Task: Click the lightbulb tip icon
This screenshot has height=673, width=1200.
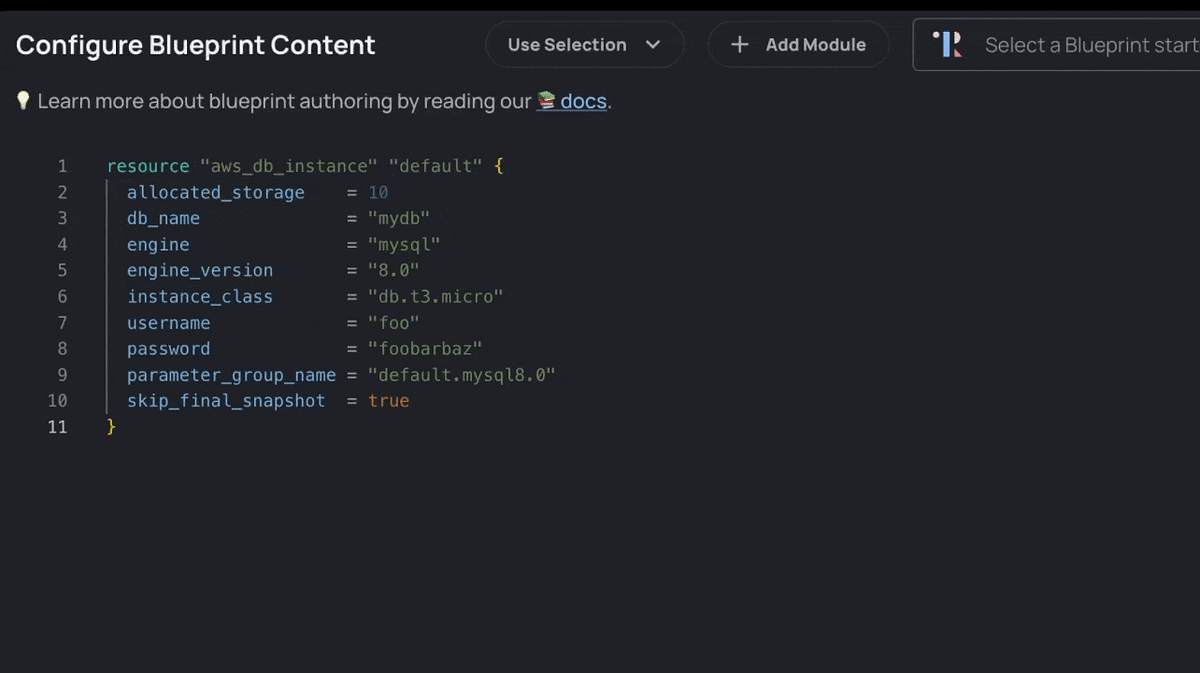Action: click(23, 101)
